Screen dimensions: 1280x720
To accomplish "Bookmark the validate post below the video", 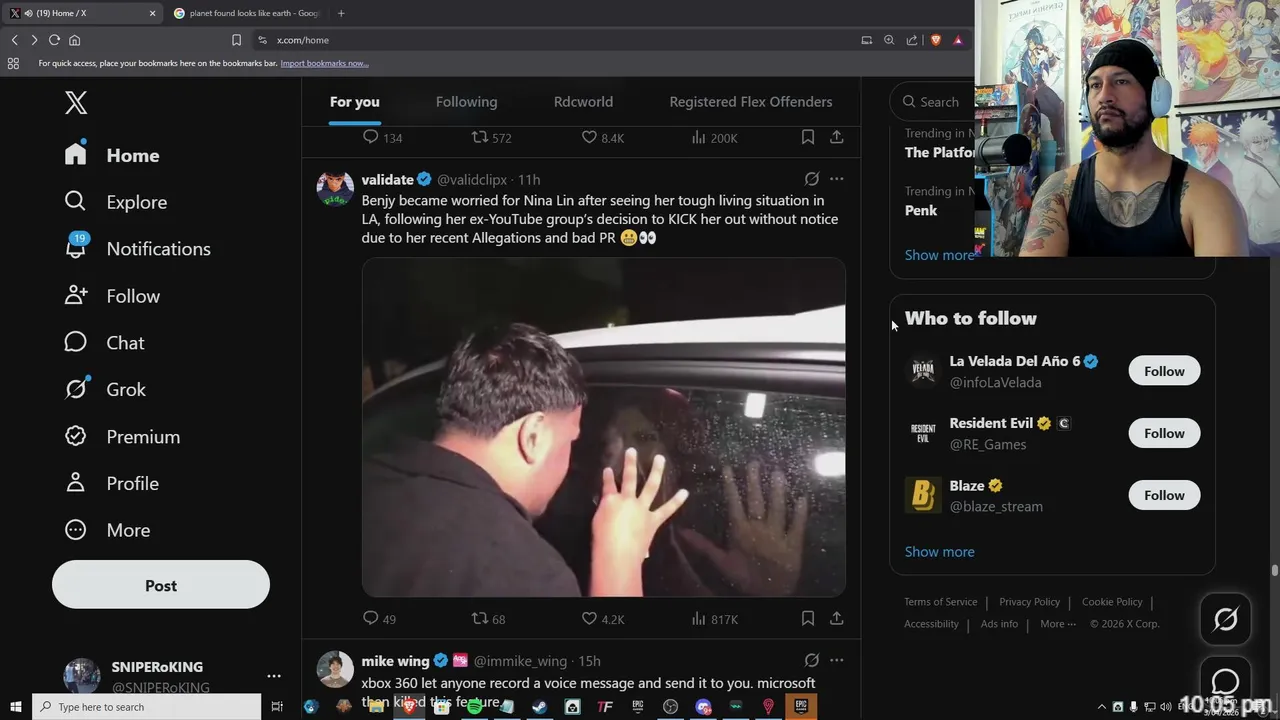I will tap(807, 619).
